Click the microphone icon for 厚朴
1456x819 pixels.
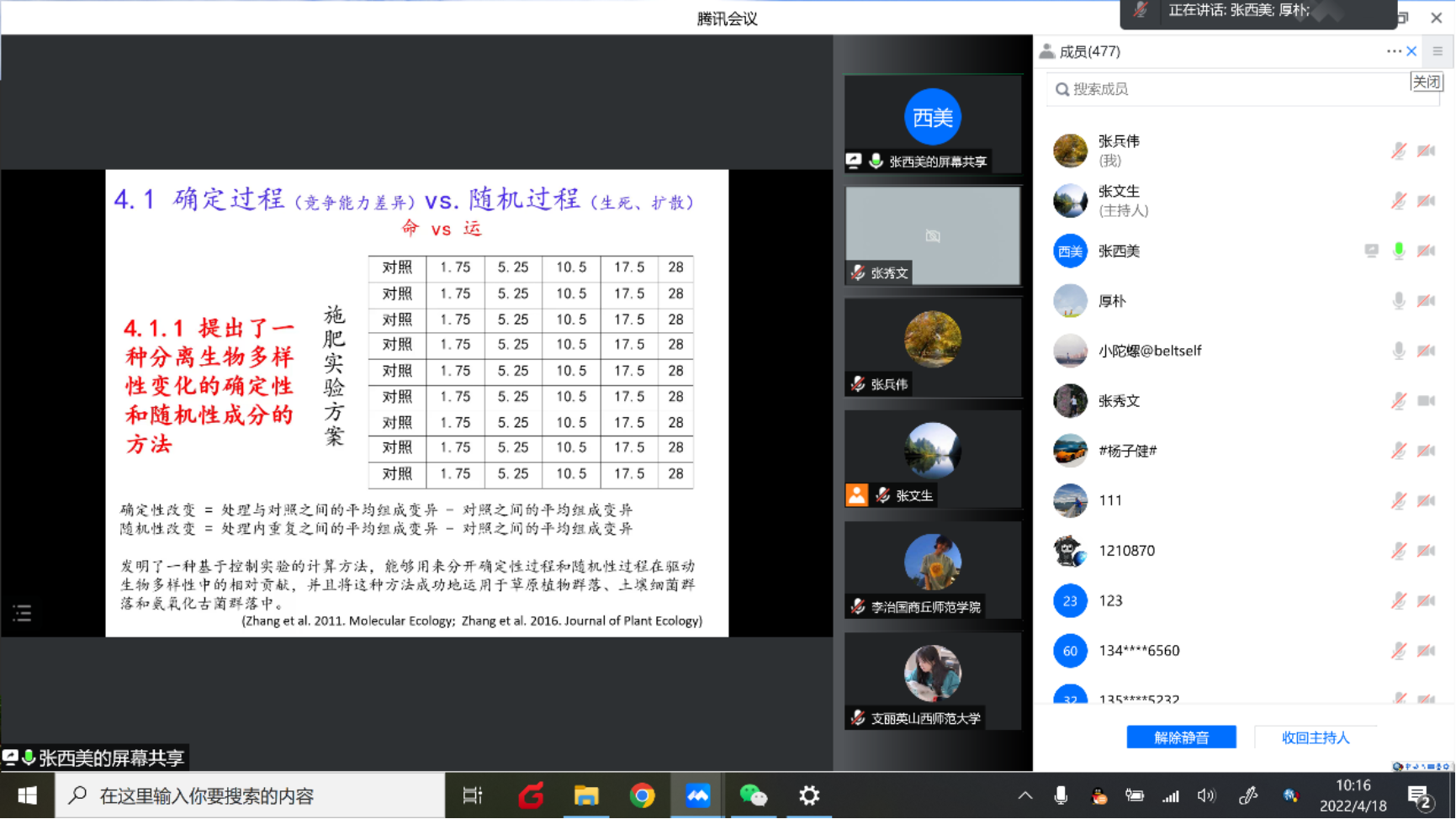click(1398, 301)
